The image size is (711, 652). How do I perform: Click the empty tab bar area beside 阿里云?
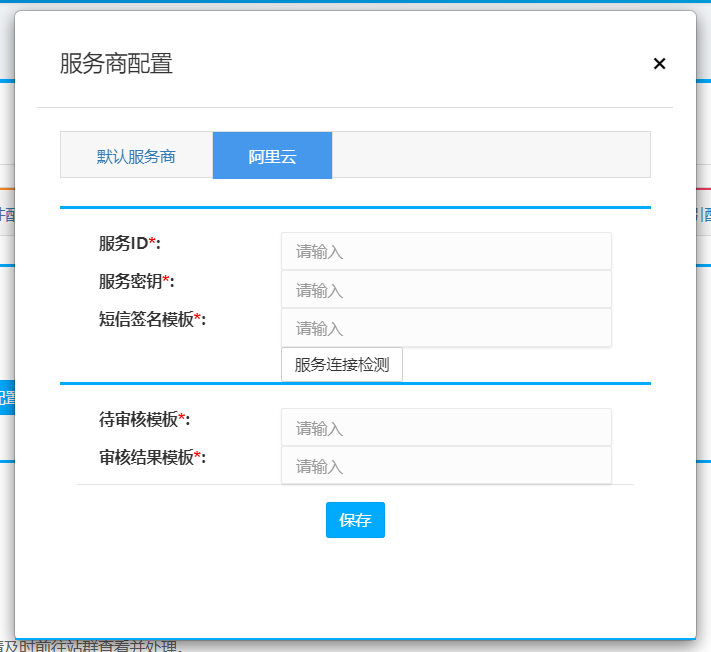tap(490, 156)
